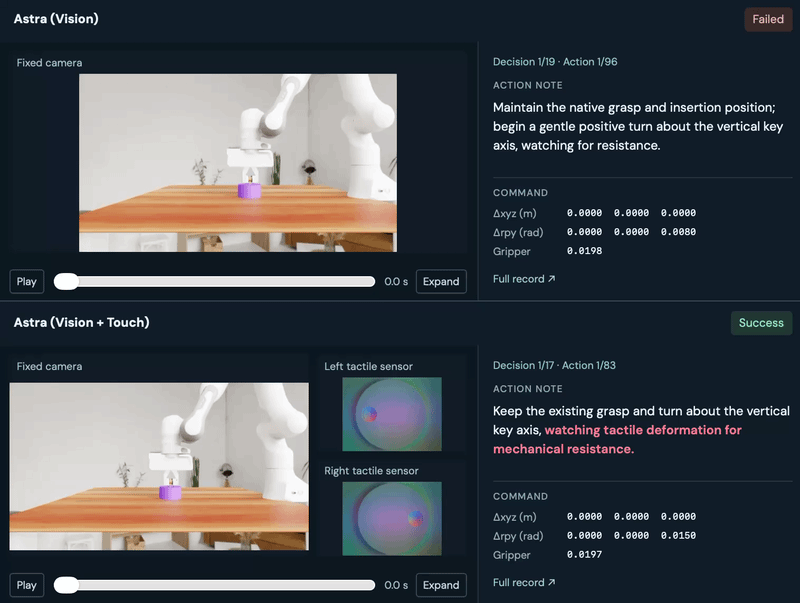Open Full record for Astra (Vision + Touch)
The image size is (800, 603).
tap(524, 583)
